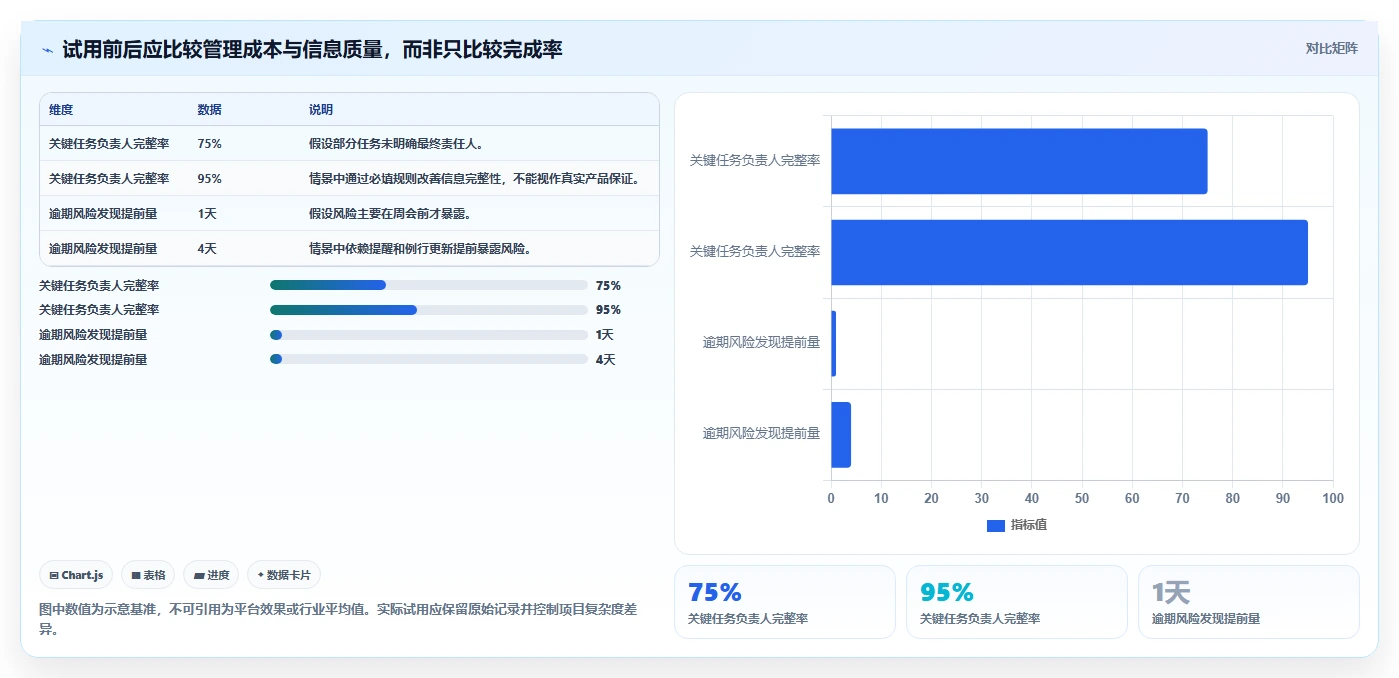Click the description 情景中依赖提醒和例行更新提前暴露风险
1399x678 pixels.
[420, 249]
